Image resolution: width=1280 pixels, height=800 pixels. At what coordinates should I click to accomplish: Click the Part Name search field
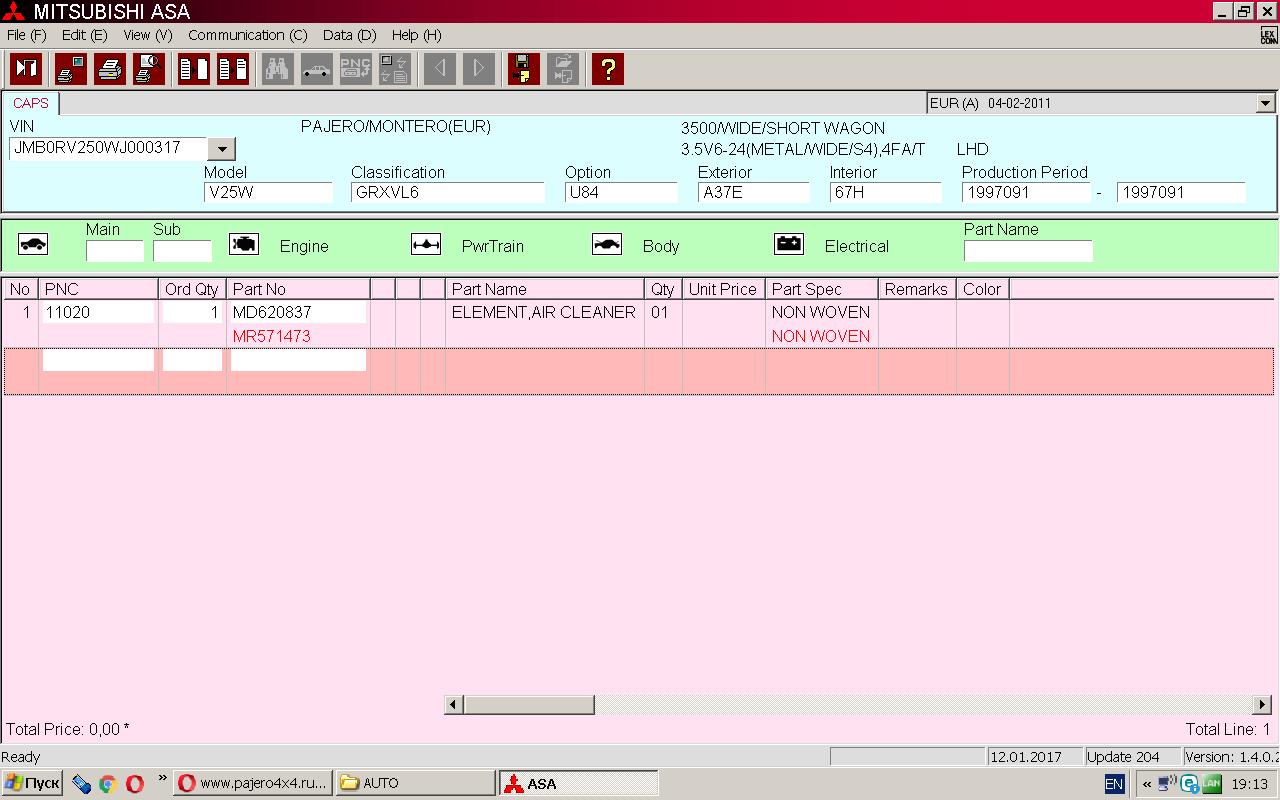[1027, 251]
